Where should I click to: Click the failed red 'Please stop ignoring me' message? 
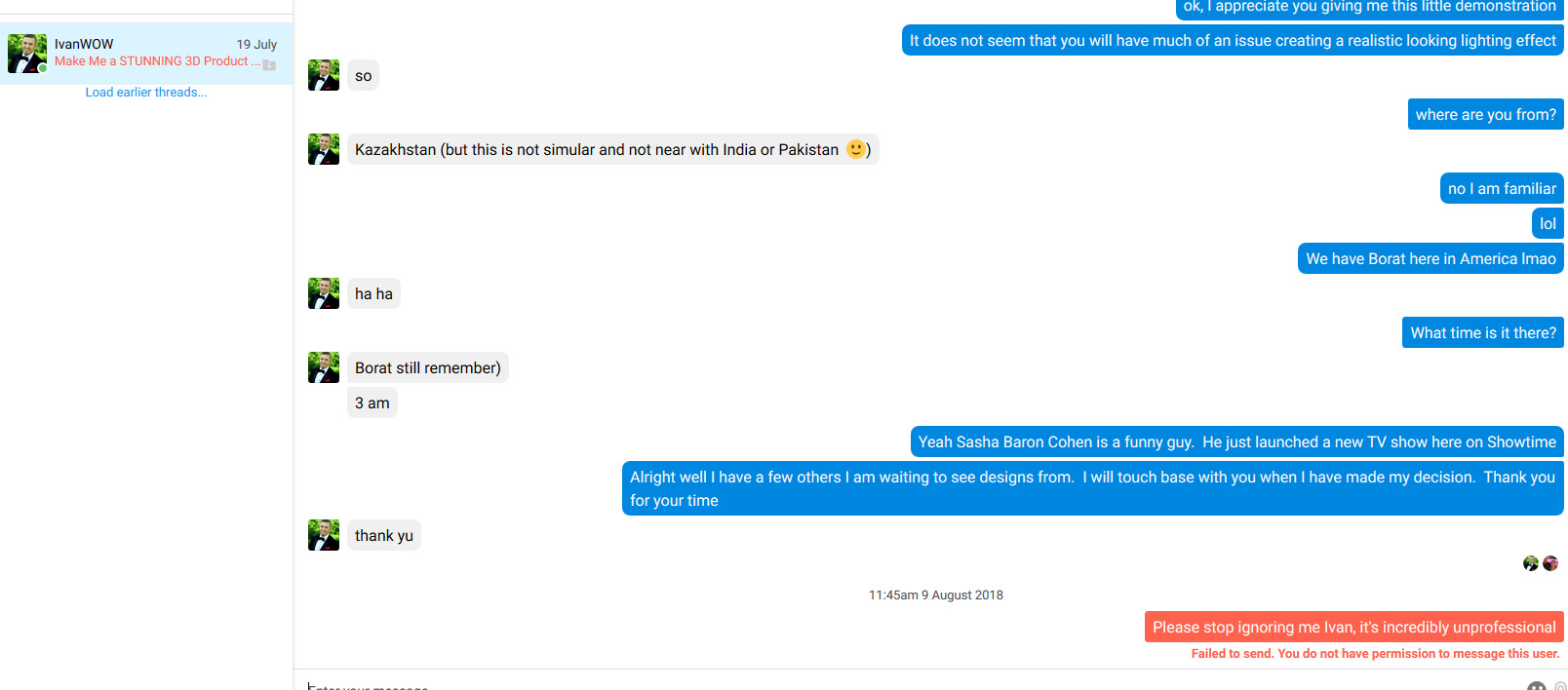[x=1354, y=627]
